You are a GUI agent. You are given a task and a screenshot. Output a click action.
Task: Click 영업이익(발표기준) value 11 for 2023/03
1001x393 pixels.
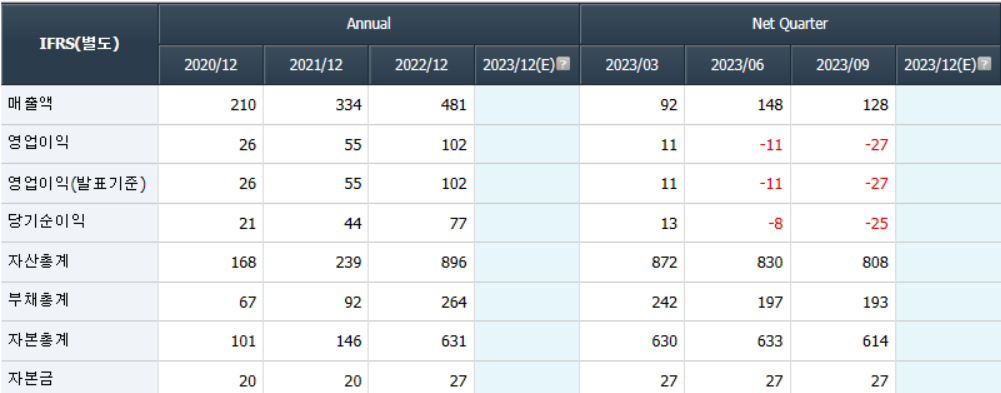coord(669,184)
